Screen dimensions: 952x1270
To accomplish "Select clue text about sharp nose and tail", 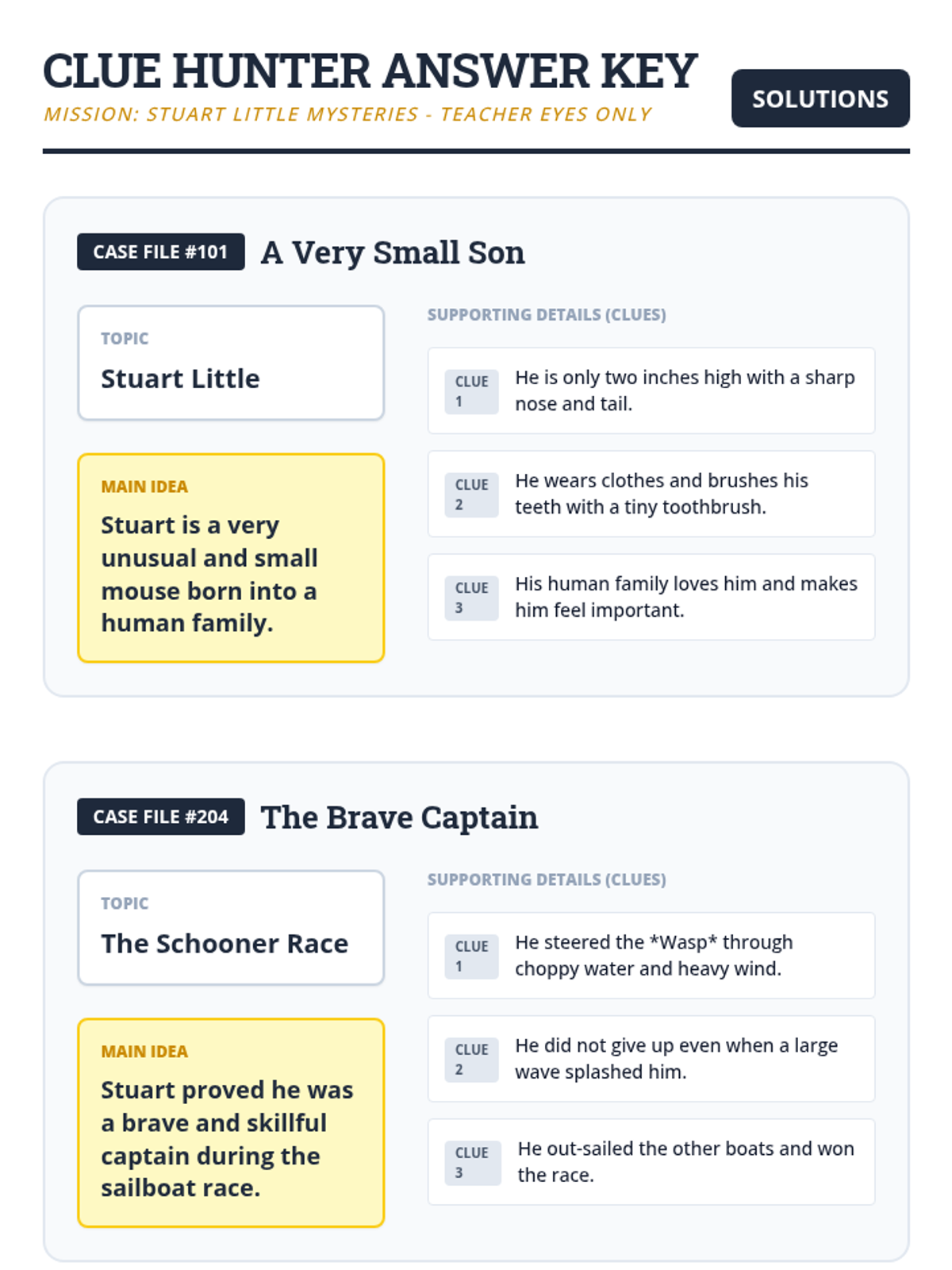I will pos(685,391).
